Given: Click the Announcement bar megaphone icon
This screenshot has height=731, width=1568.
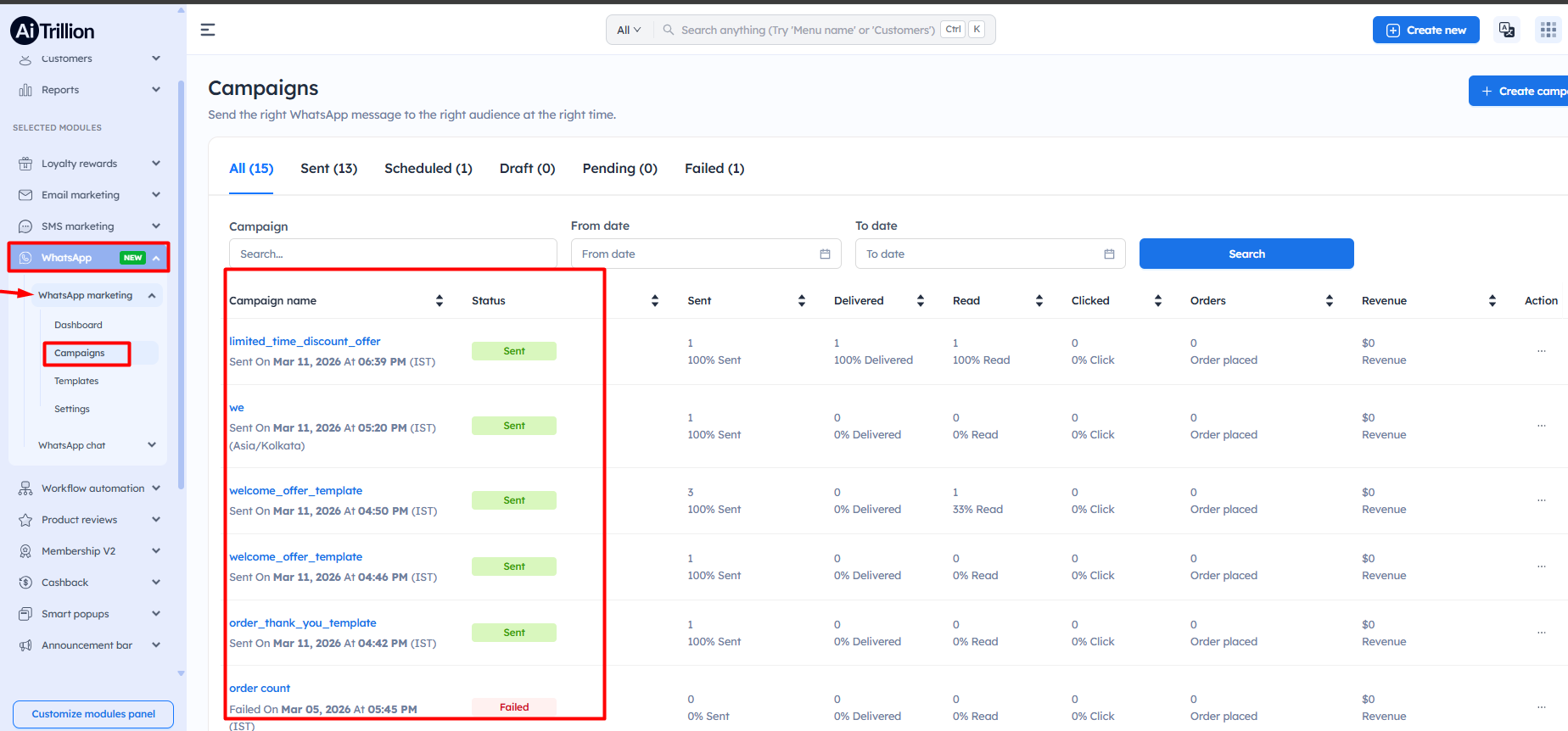Looking at the screenshot, I should (x=25, y=645).
